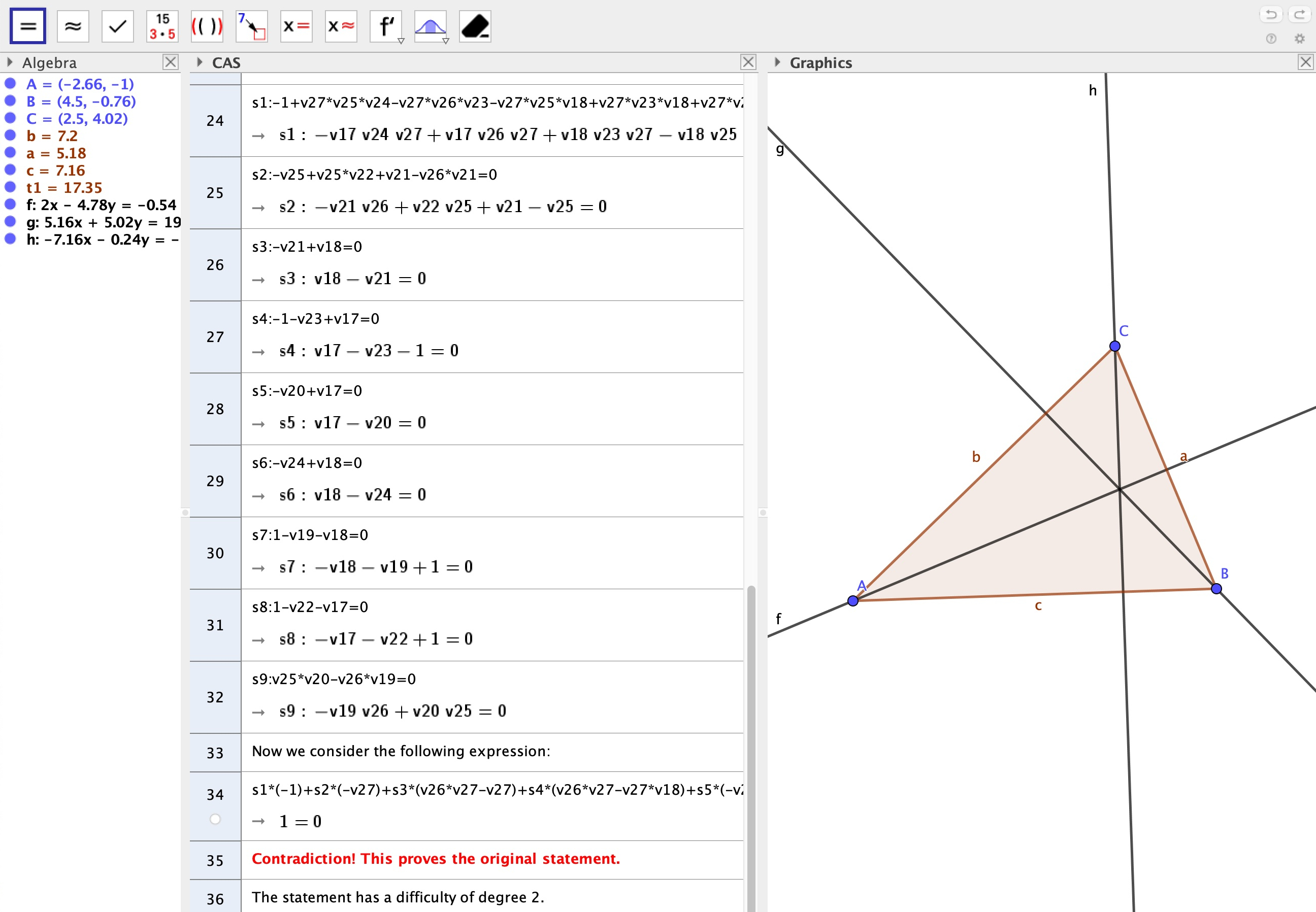The width and height of the screenshot is (1316, 912).
Task: Click input s3:-v21+v18=0 in row 26
Action: pos(307,246)
